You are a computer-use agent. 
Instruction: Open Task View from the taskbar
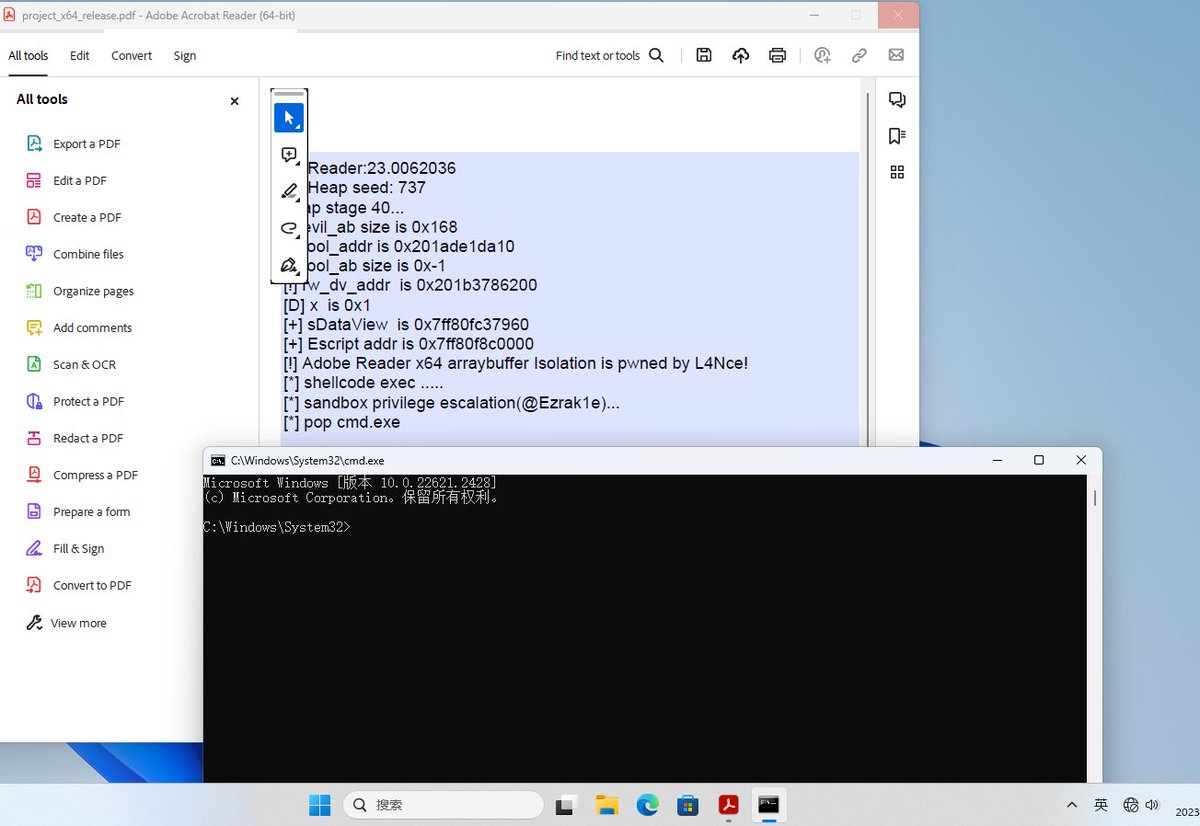point(567,805)
